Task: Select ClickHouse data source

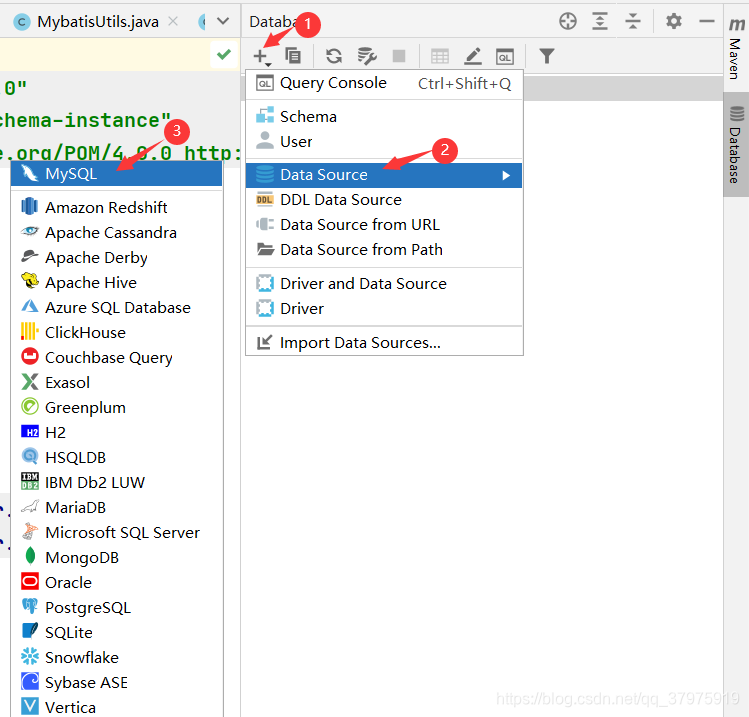Action: tap(117, 333)
